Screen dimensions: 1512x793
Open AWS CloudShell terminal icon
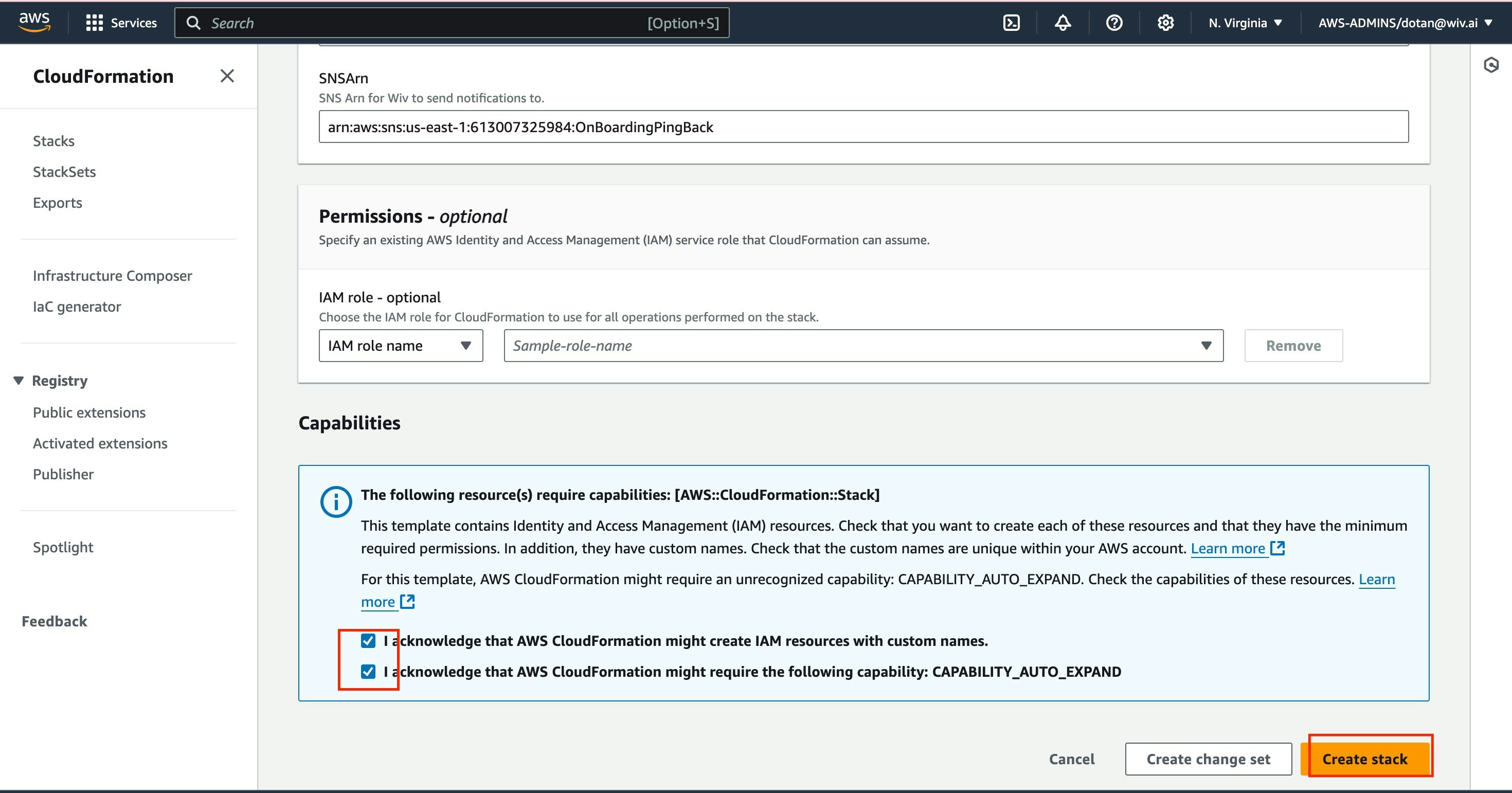click(1011, 23)
